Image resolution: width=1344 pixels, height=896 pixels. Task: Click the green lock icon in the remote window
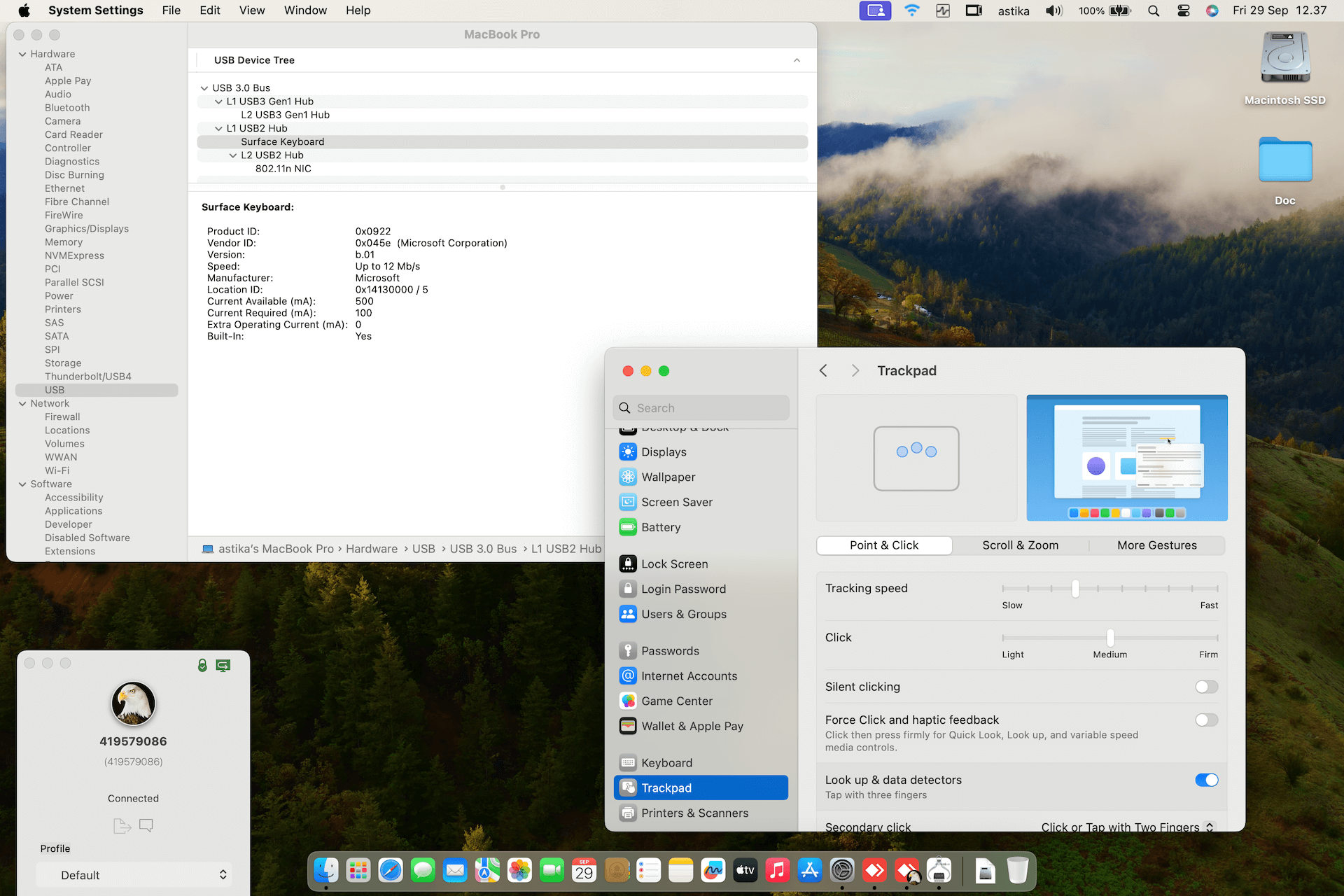coord(202,665)
